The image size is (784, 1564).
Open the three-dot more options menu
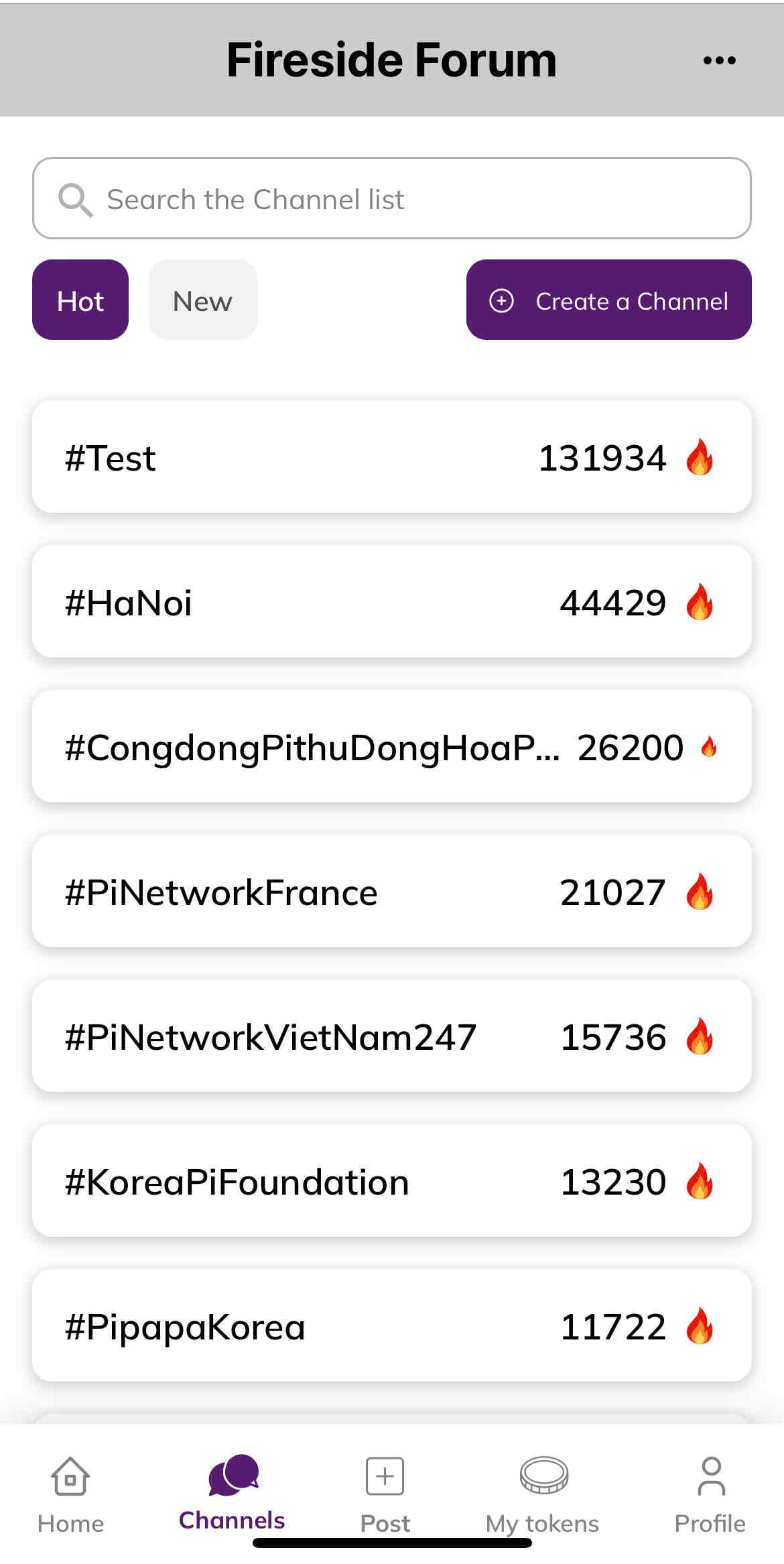719,60
